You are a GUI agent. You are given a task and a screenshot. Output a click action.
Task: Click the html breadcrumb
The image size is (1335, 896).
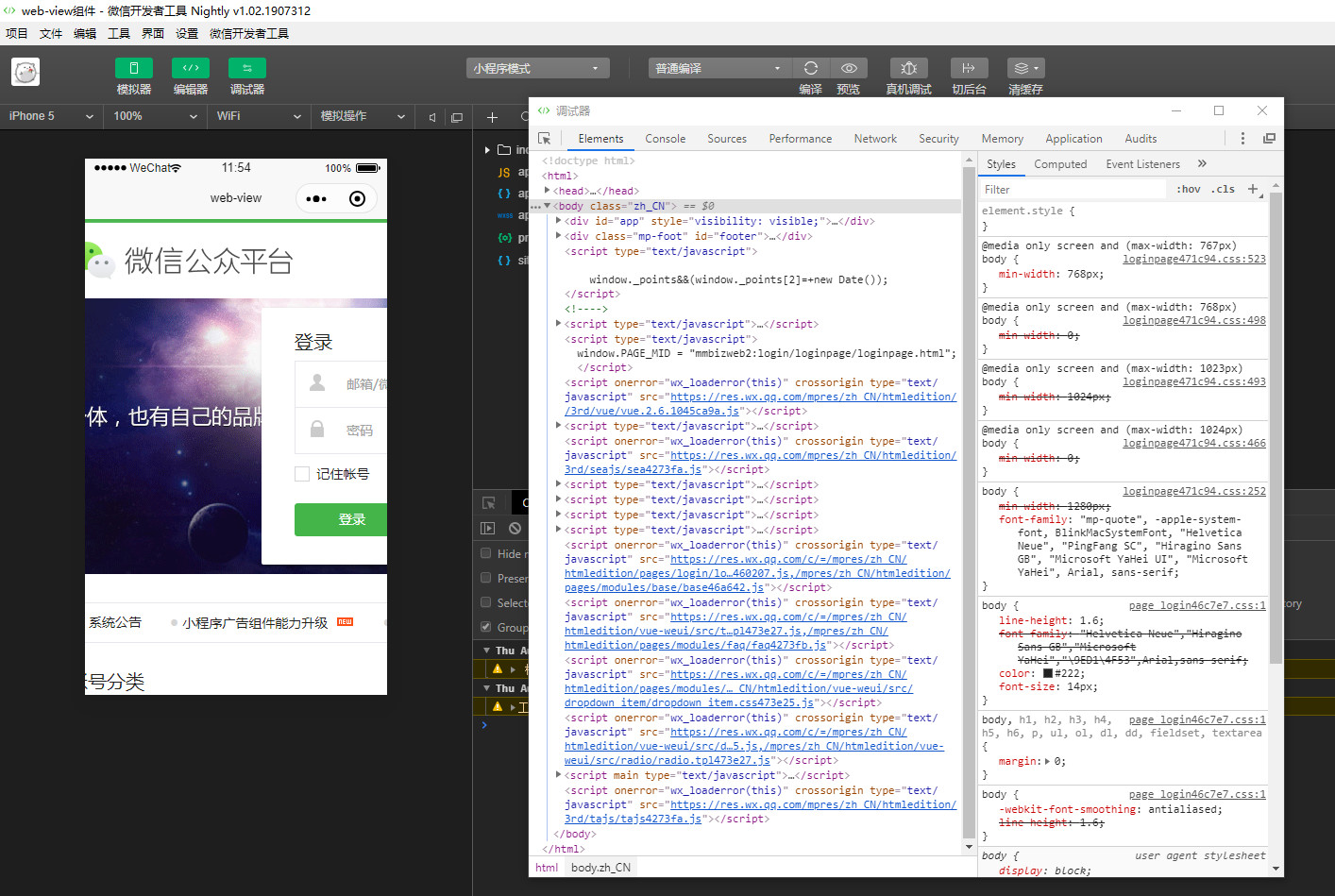click(547, 868)
